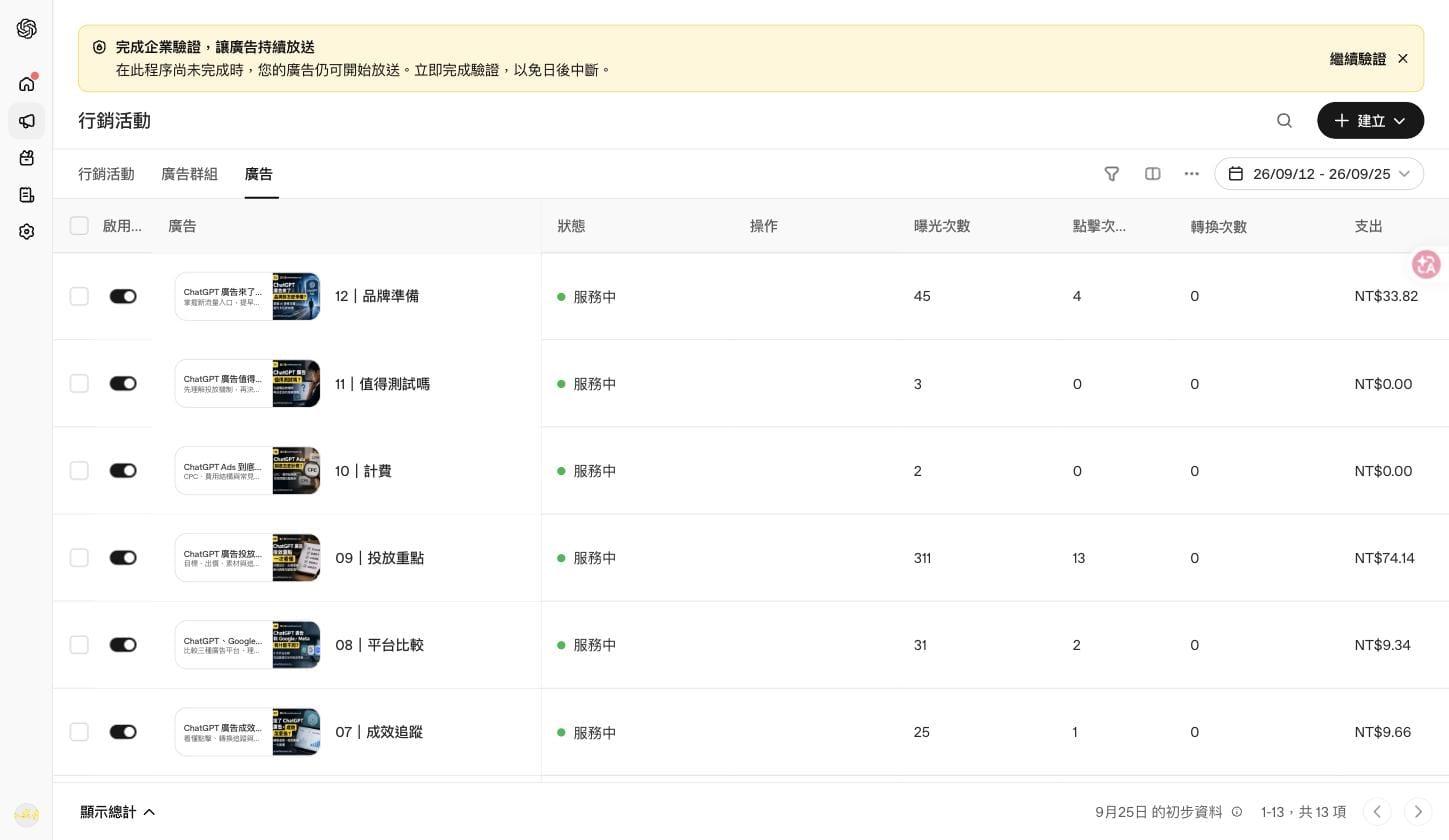Click the spend value NT$33.82

pos(1386,296)
